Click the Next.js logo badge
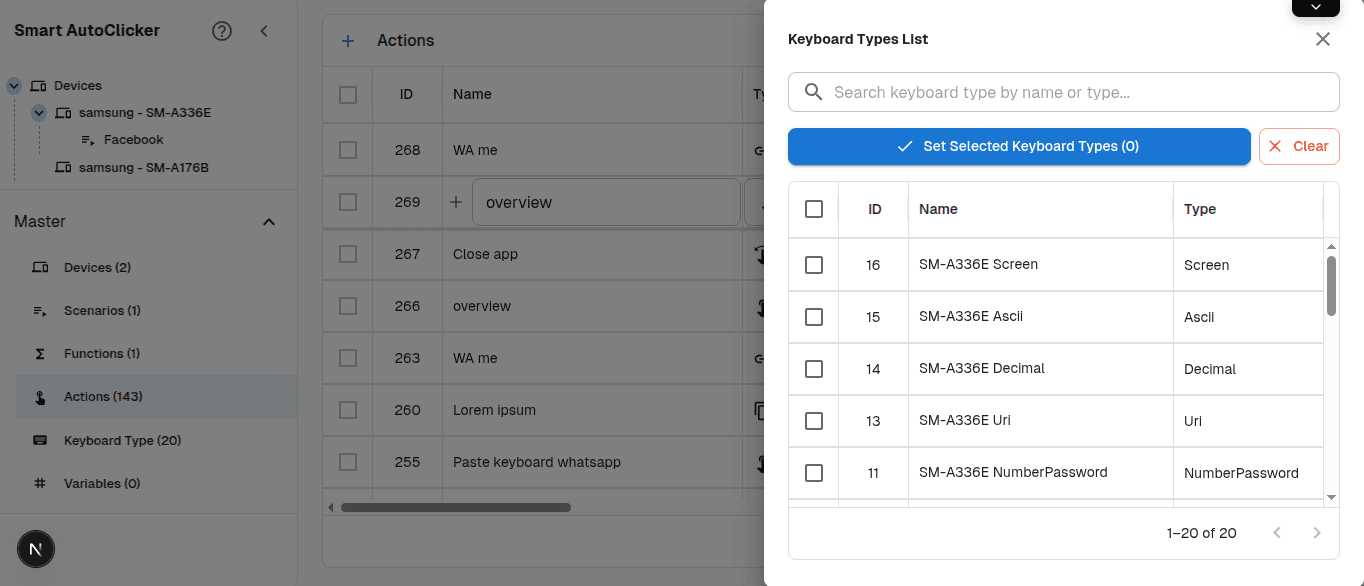This screenshot has height=586, width=1364. point(36,549)
